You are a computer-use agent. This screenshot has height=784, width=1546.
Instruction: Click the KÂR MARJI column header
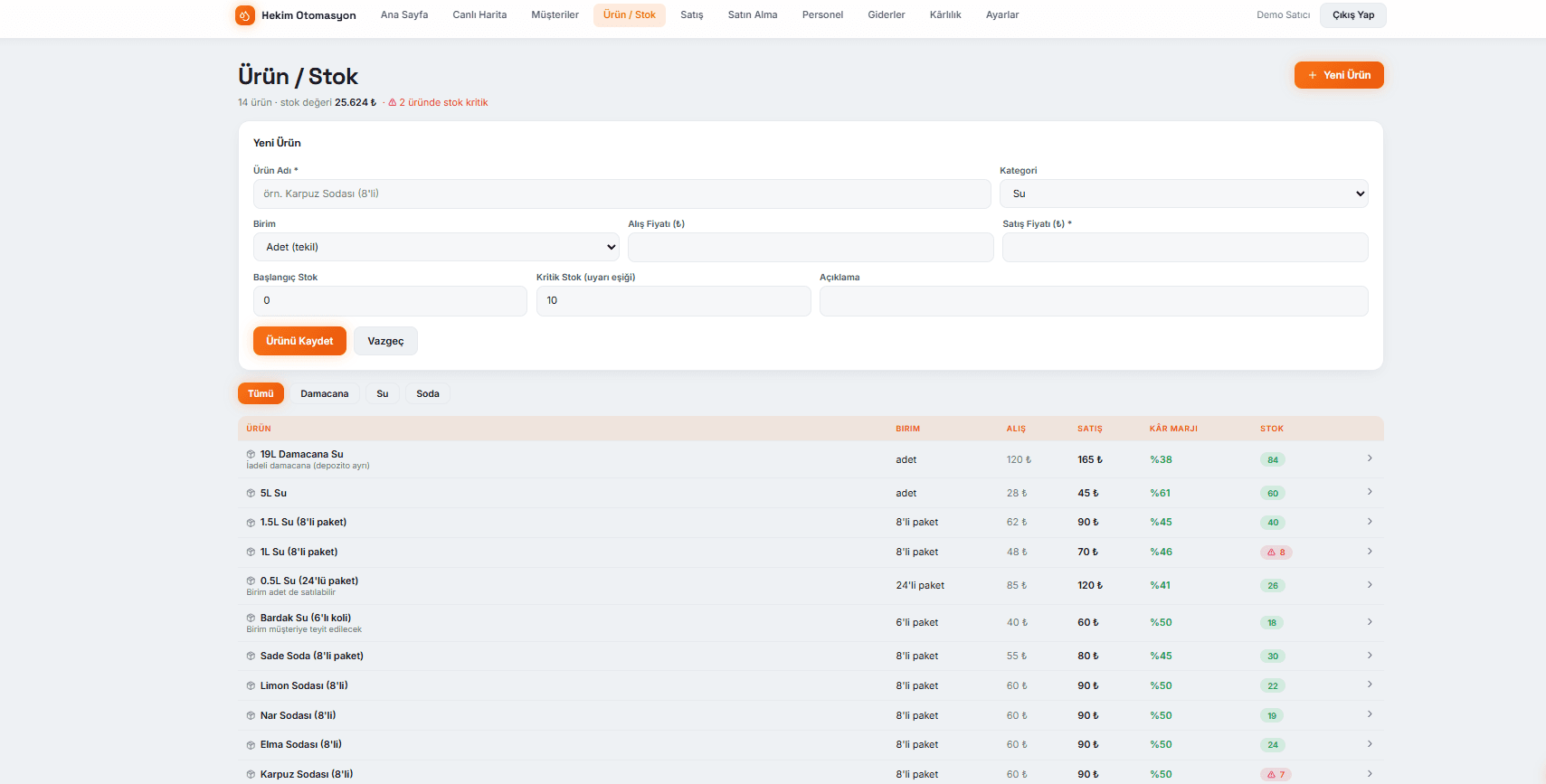point(1173,429)
